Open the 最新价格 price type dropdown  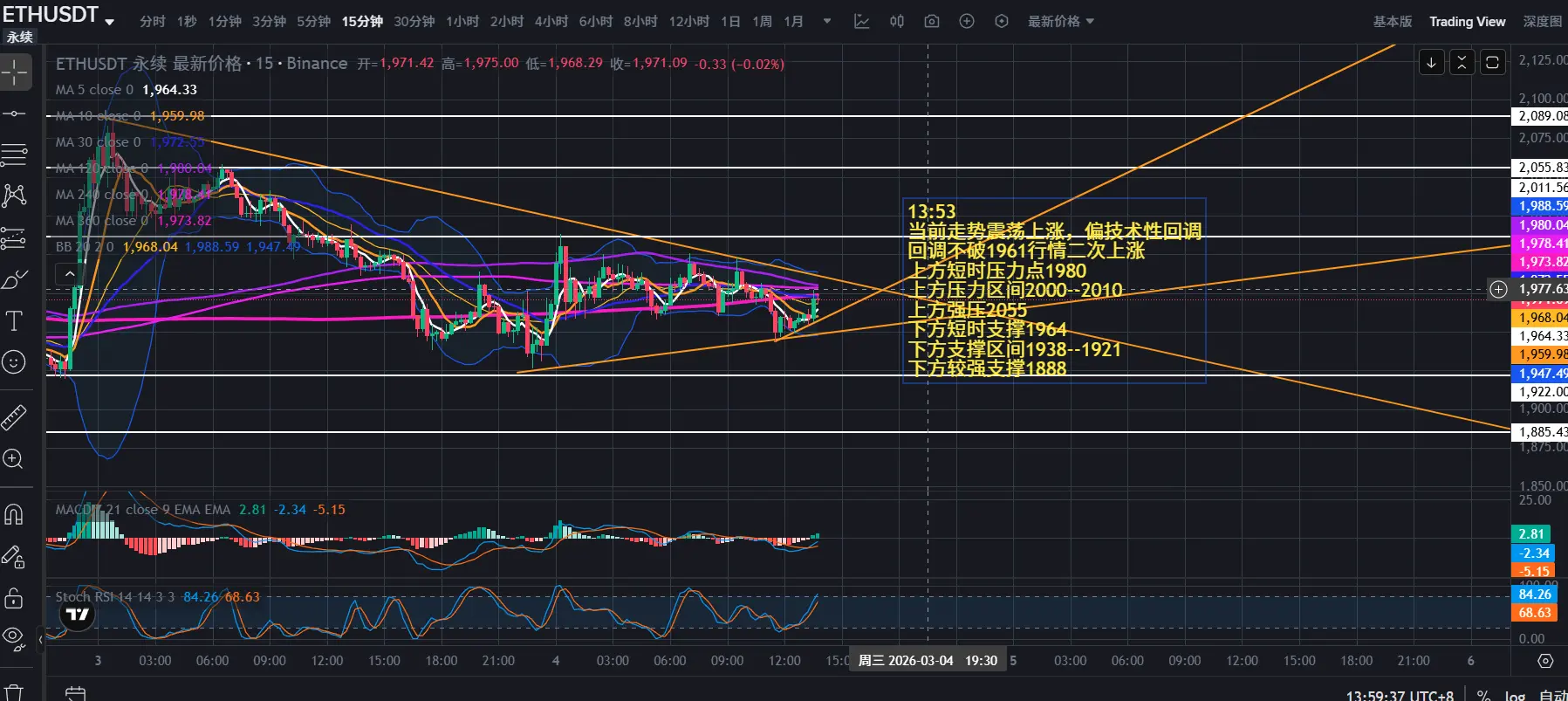[1060, 21]
